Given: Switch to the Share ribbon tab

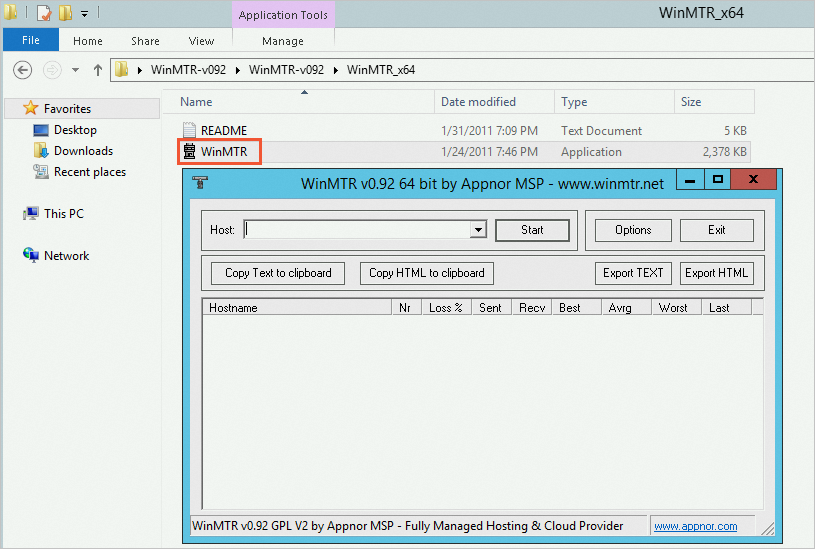Looking at the screenshot, I should (x=145, y=41).
